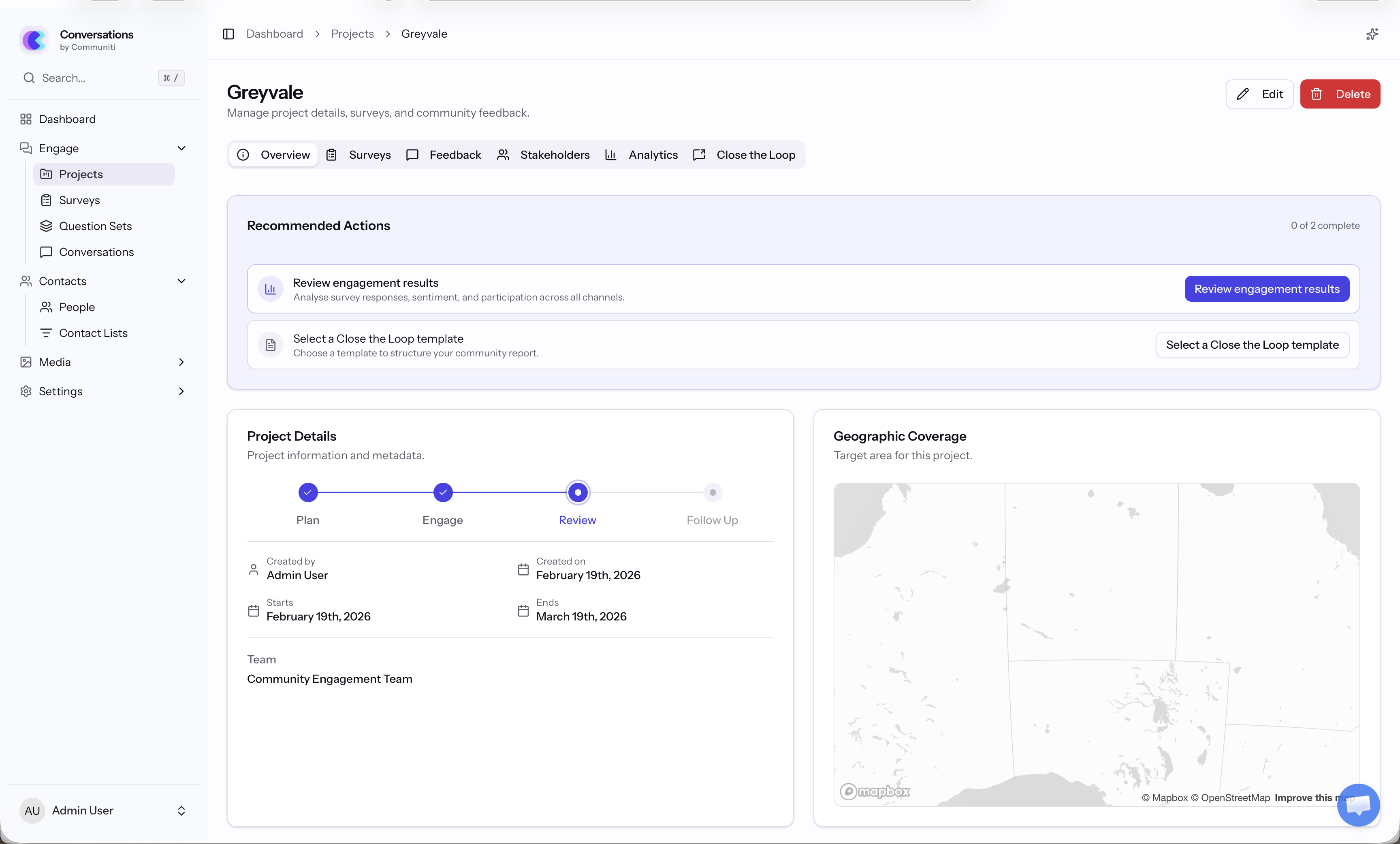The height and width of the screenshot is (844, 1400).
Task: Expand the Media section
Action: [x=181, y=362]
